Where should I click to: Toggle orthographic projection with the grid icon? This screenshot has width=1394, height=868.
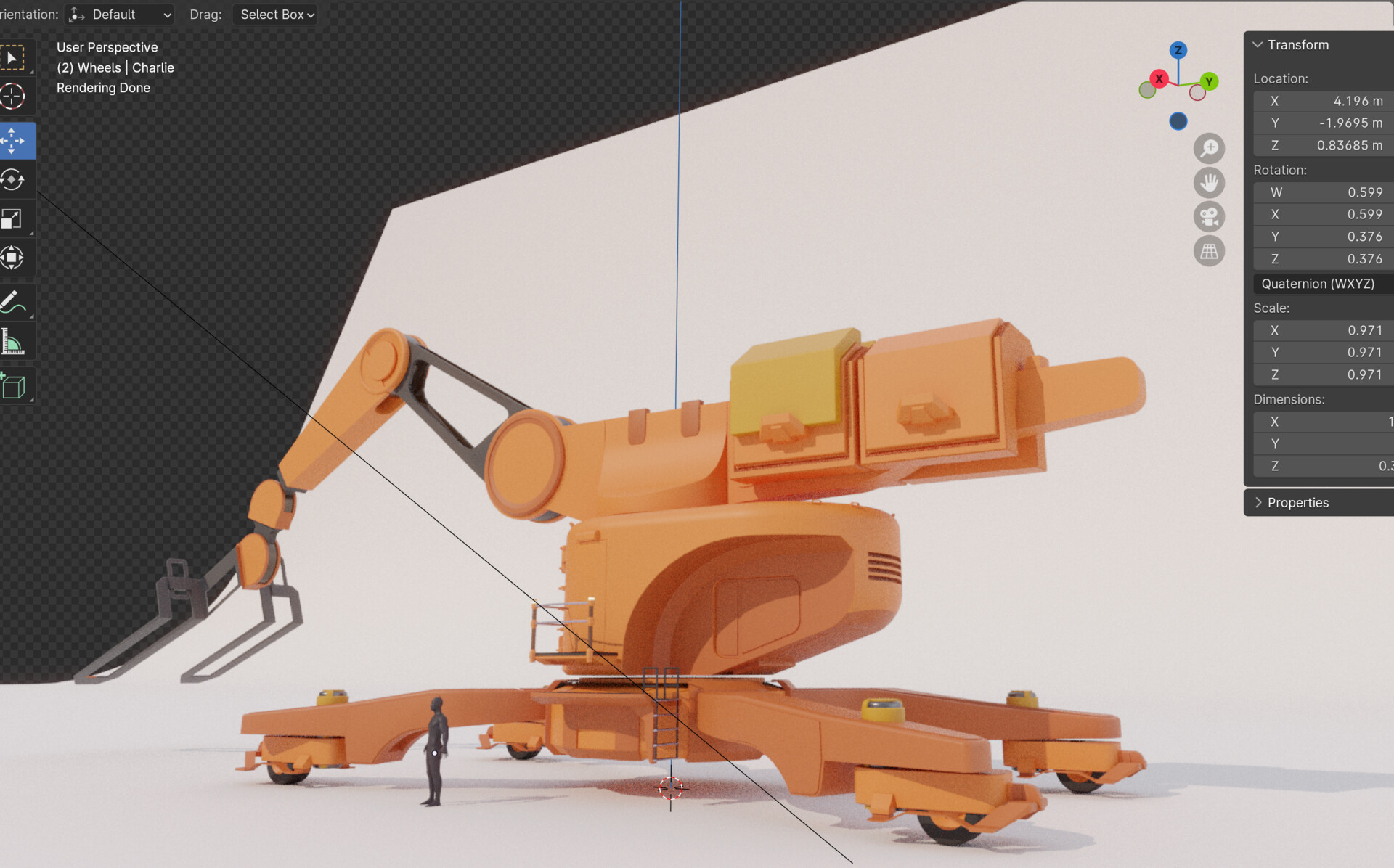click(x=1208, y=250)
